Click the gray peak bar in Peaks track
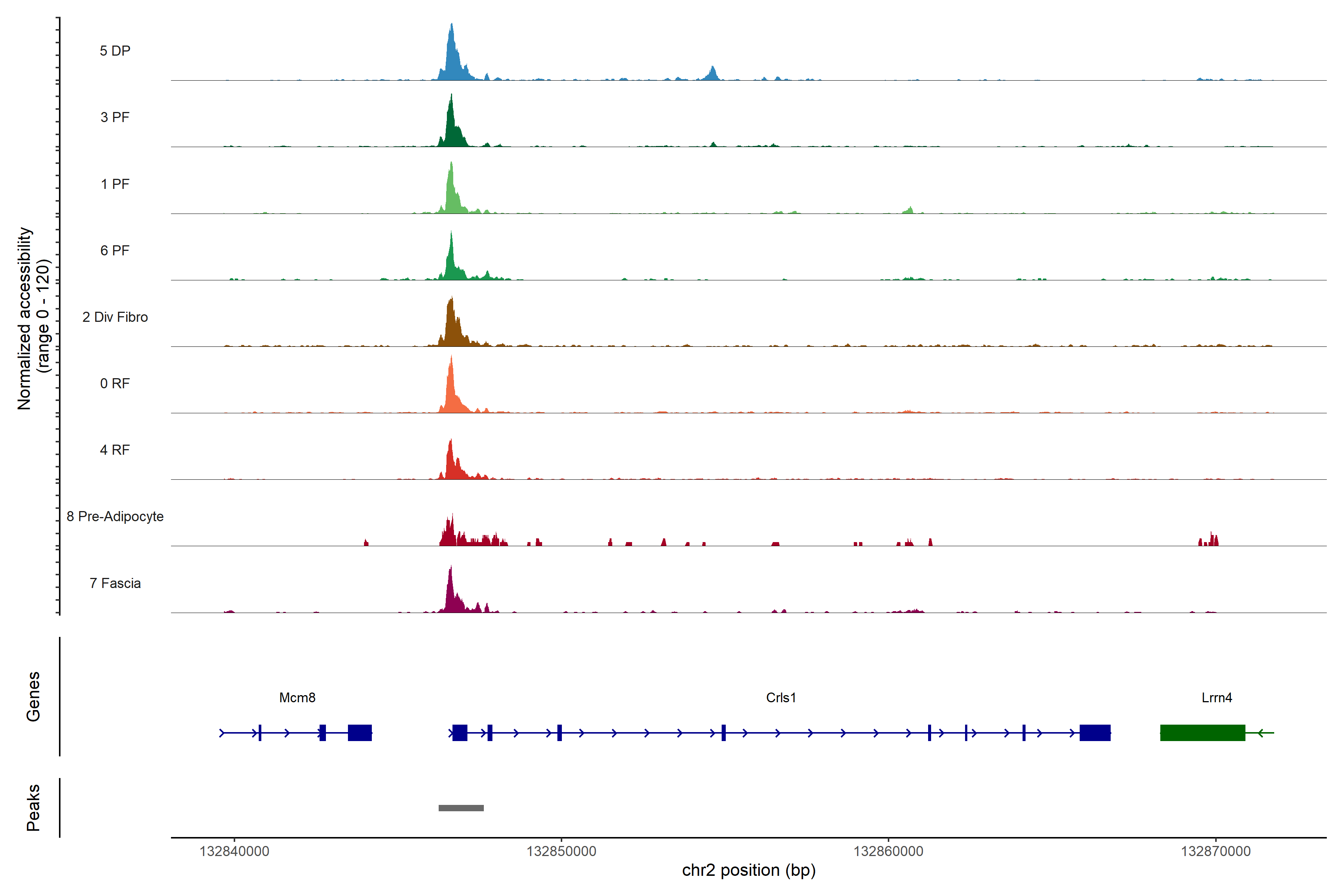The image size is (1344, 896). (461, 808)
